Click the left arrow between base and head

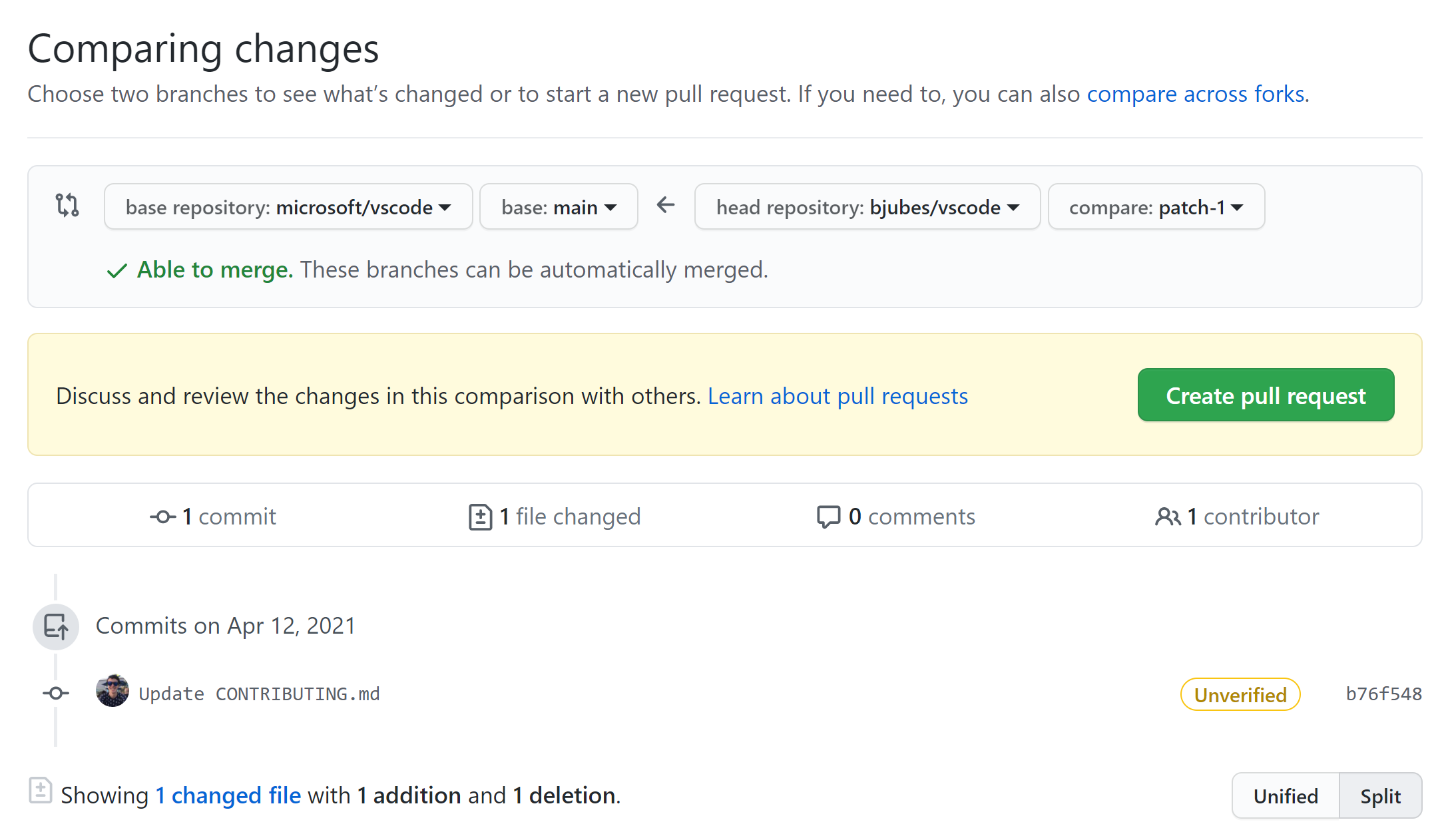click(x=666, y=205)
